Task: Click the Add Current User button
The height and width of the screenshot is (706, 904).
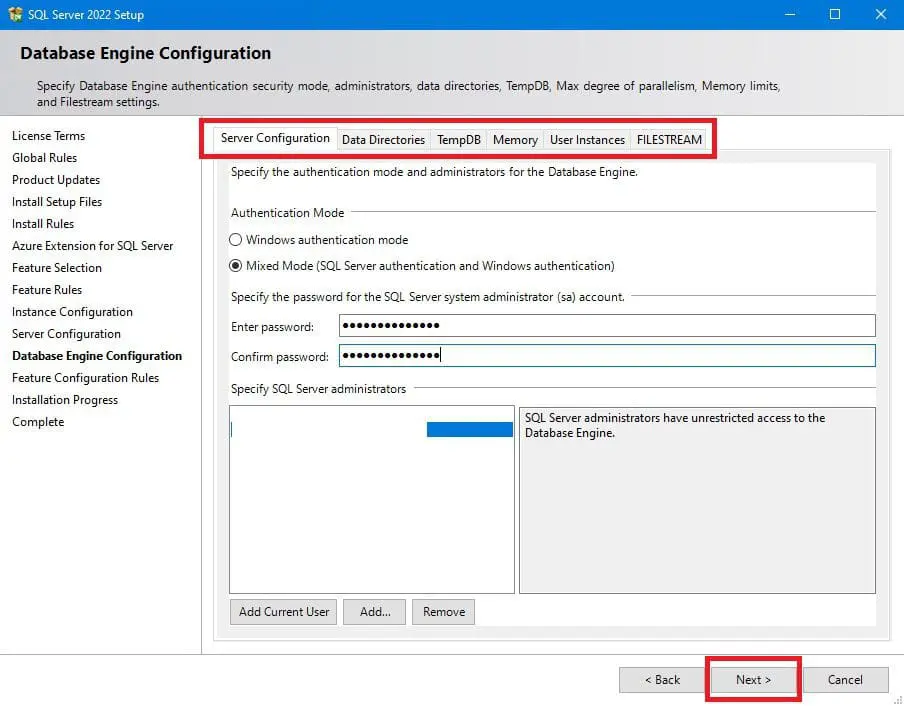Action: coord(283,611)
